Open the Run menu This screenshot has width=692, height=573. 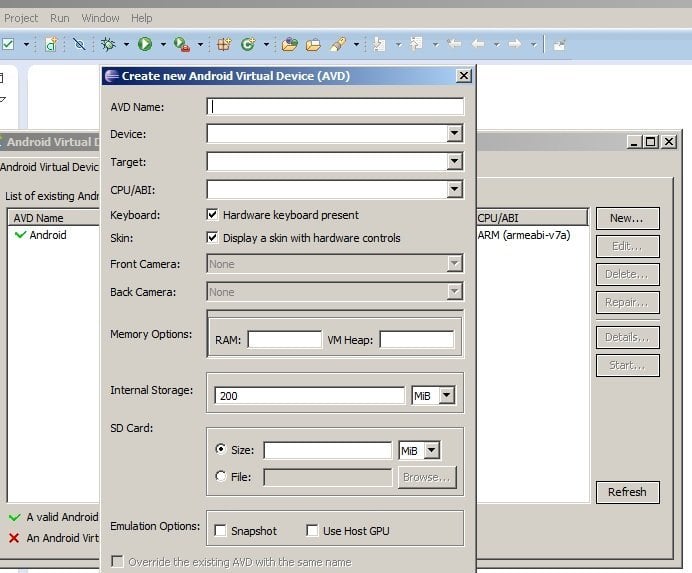60,19
